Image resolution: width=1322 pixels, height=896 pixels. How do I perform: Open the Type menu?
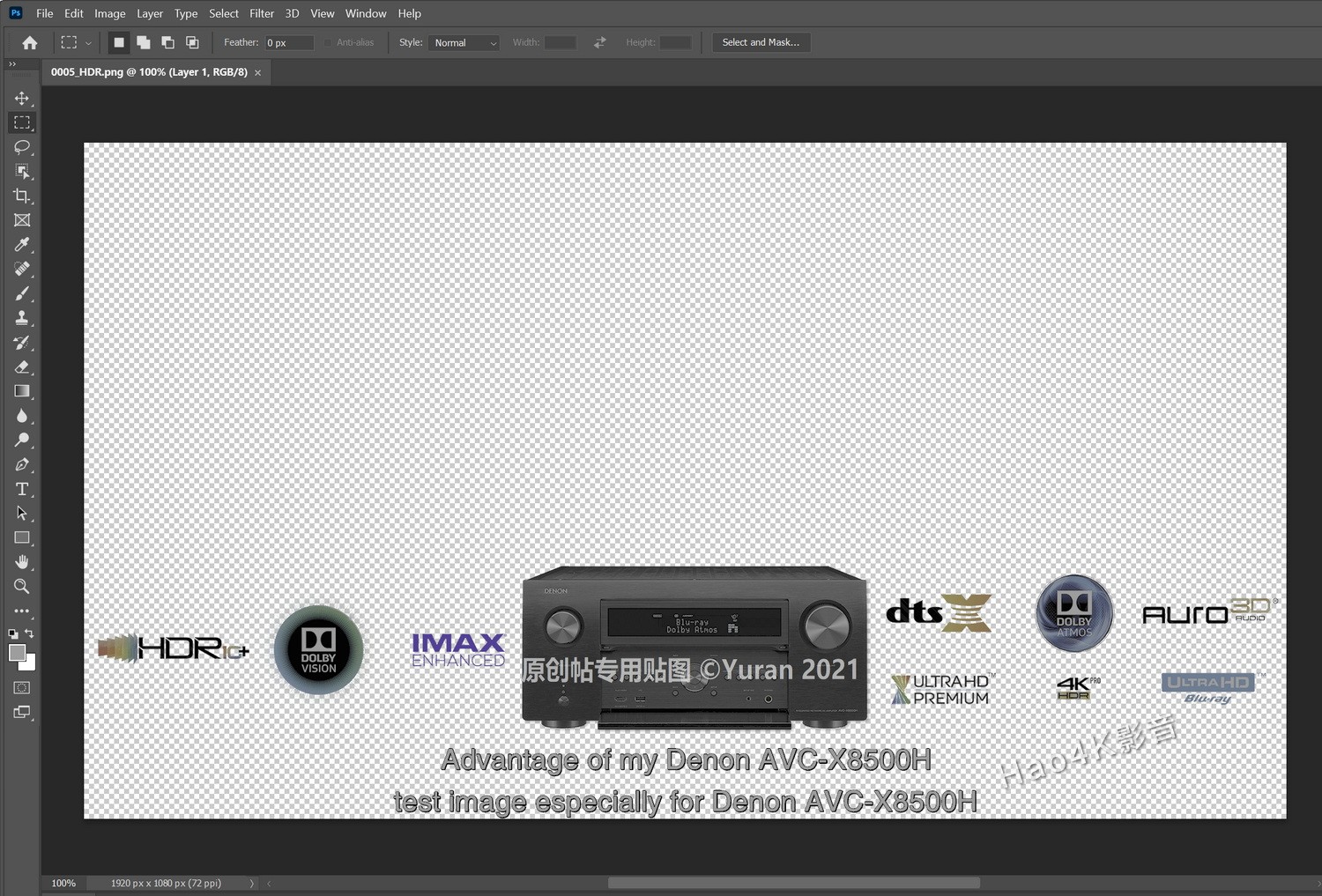[x=186, y=13]
